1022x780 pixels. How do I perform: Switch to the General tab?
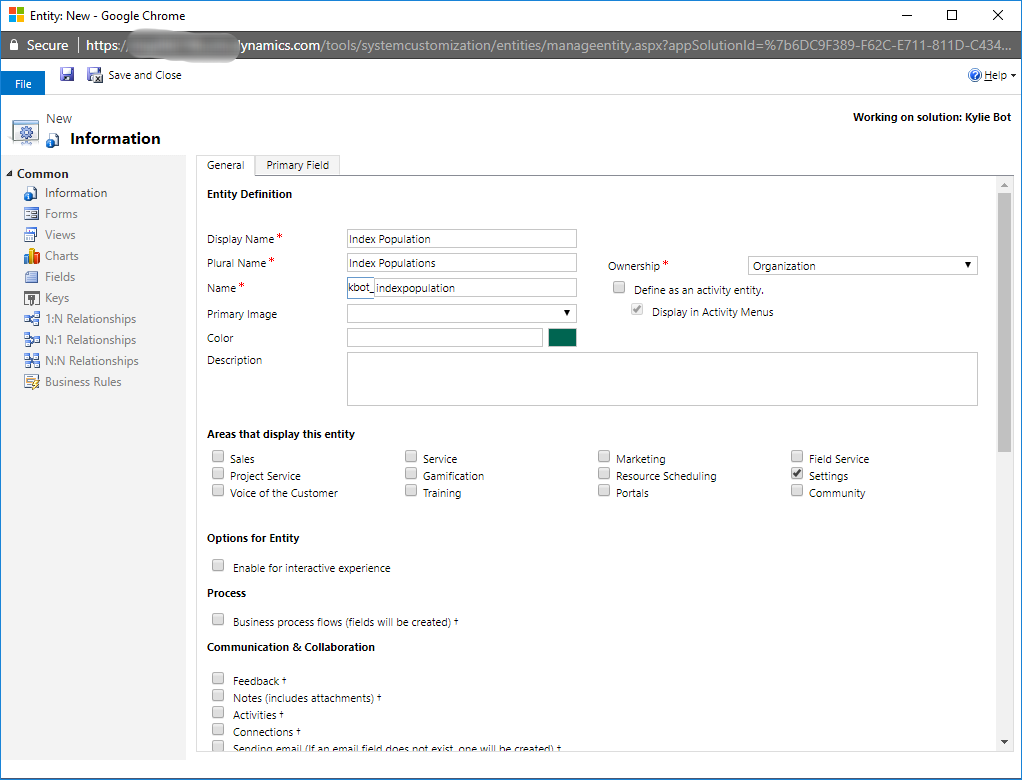point(226,165)
